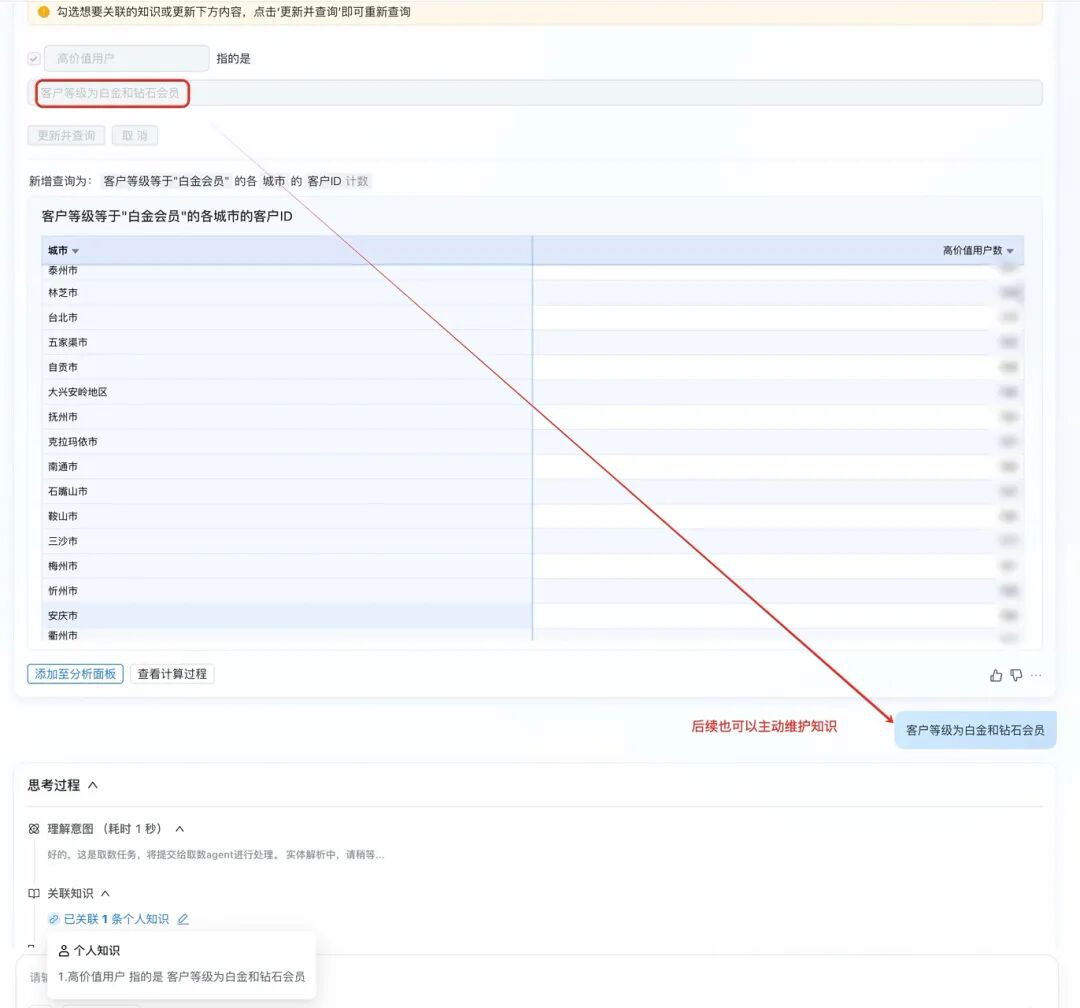This screenshot has width=1080, height=1008.
Task: Click the thumbs-down feedback icon
Action: (1016, 675)
